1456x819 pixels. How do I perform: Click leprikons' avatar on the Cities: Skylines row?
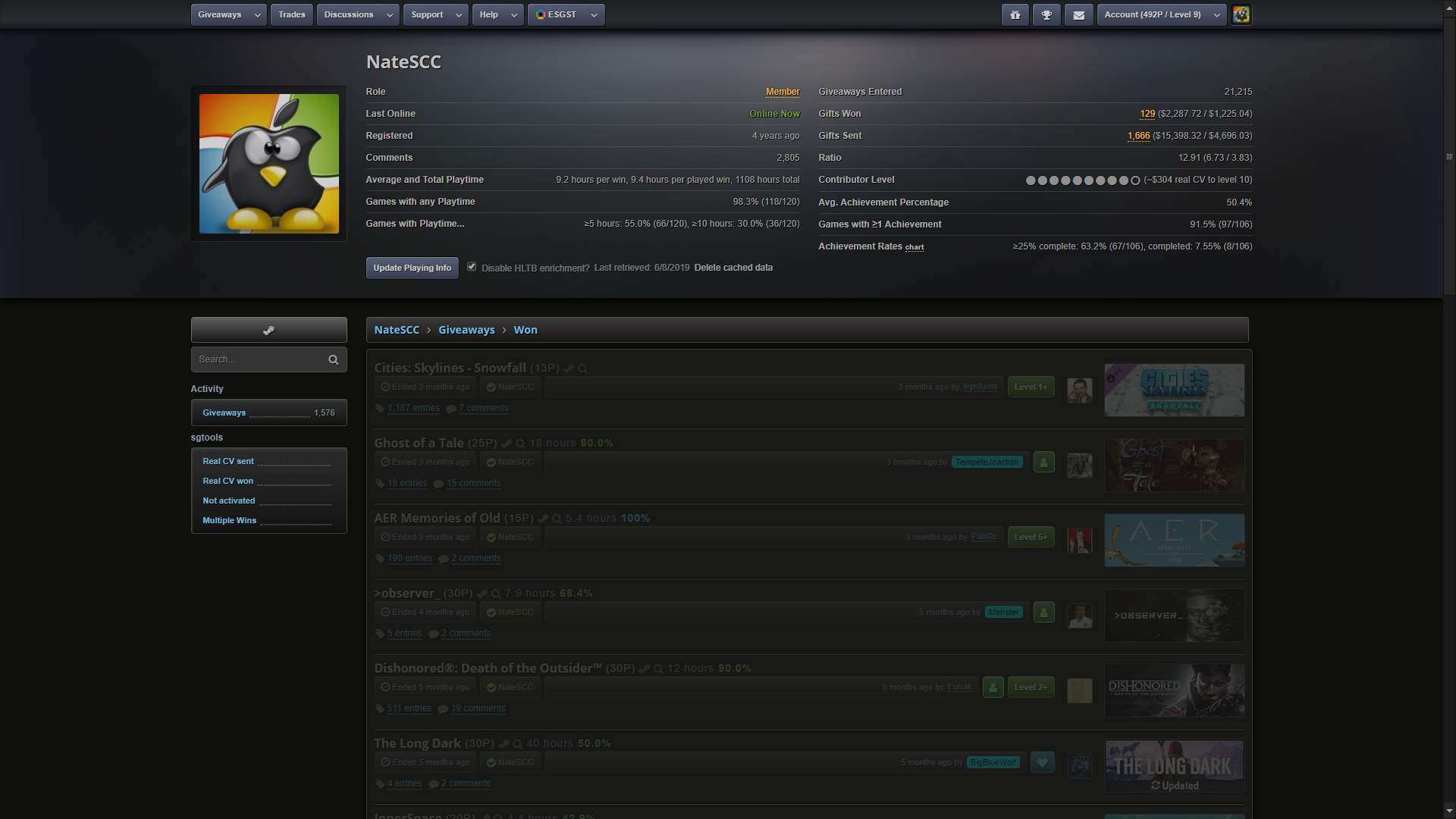[x=1079, y=390]
